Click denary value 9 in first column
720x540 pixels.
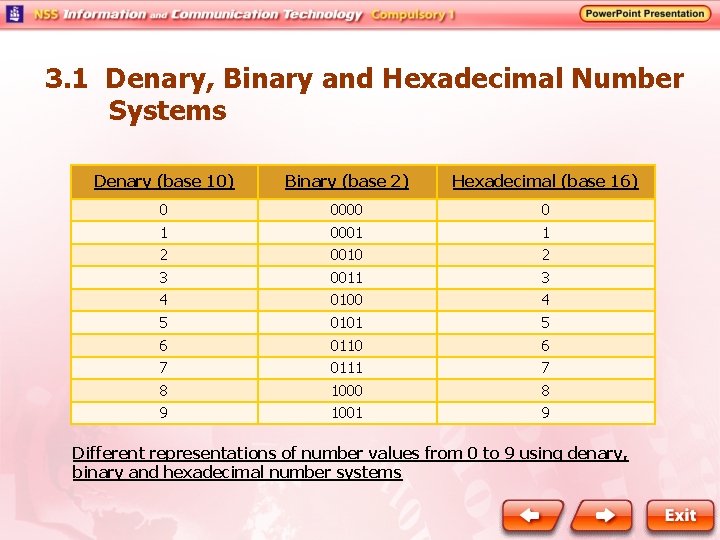point(163,413)
